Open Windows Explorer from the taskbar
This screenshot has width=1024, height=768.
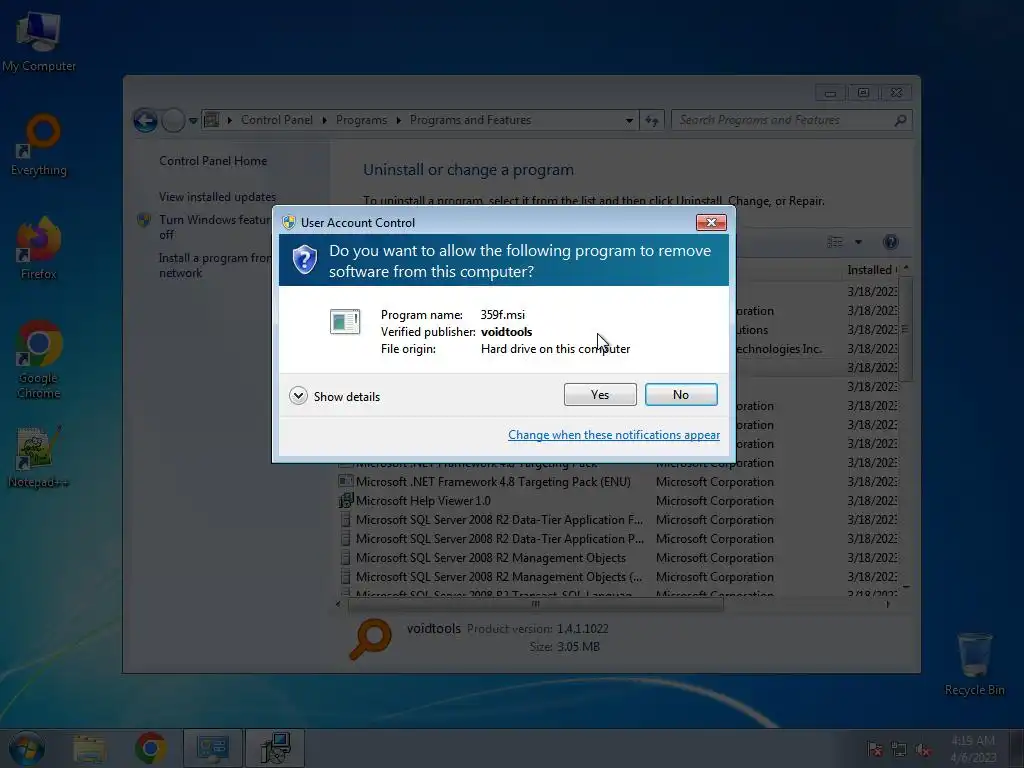click(x=89, y=748)
